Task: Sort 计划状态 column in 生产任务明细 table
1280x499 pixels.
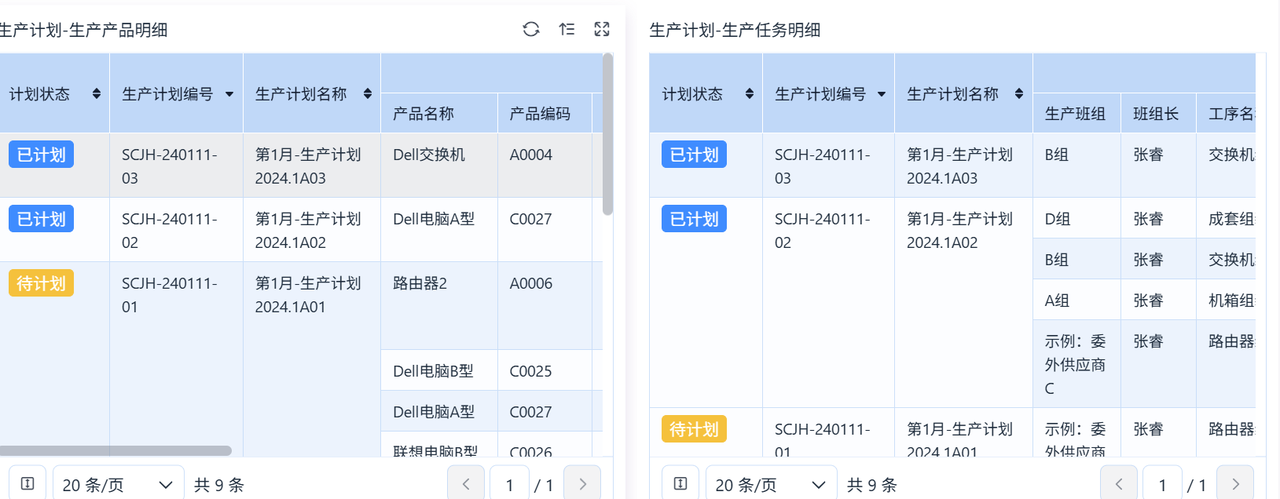Action: [x=749, y=94]
